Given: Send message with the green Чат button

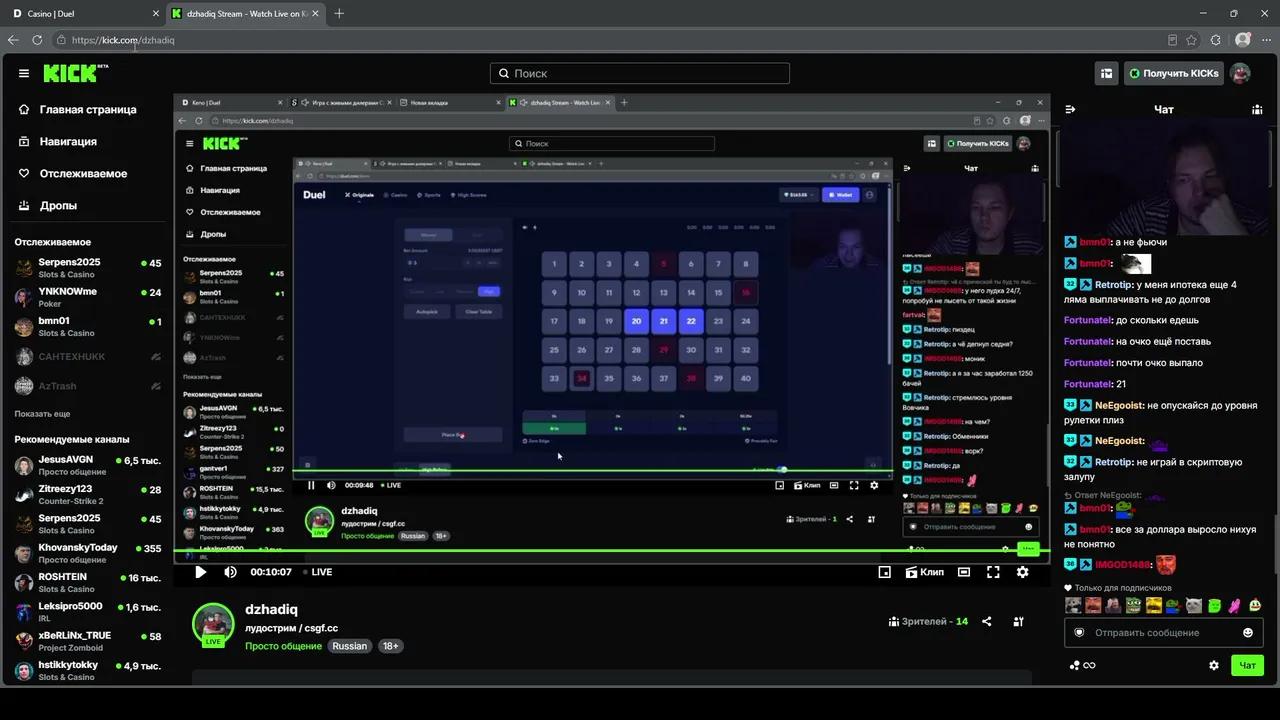Looking at the screenshot, I should (1247, 665).
